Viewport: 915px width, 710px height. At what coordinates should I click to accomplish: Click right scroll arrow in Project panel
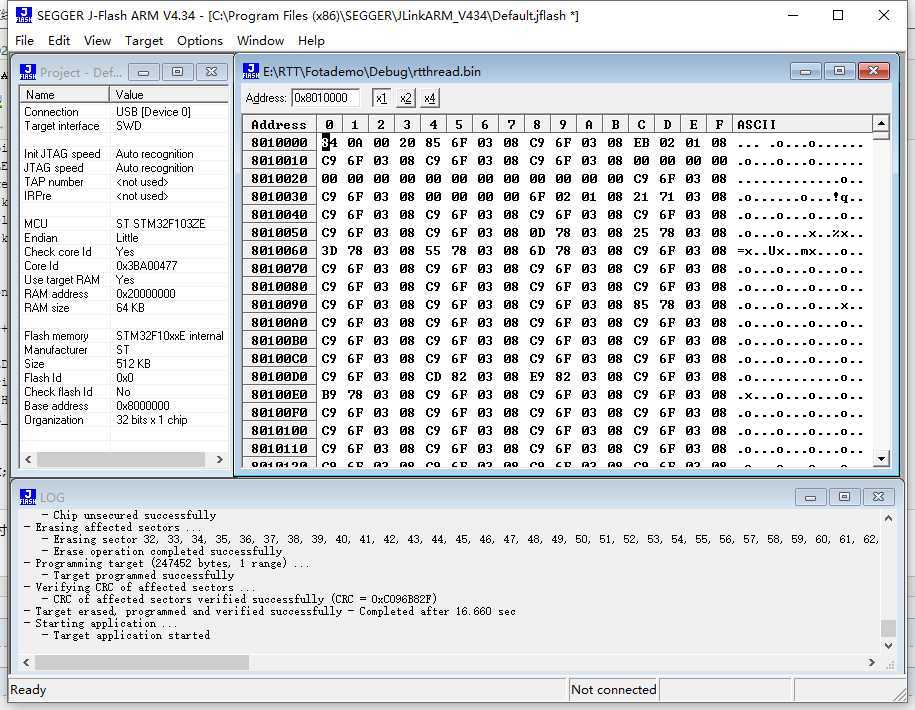pyautogui.click(x=219, y=460)
